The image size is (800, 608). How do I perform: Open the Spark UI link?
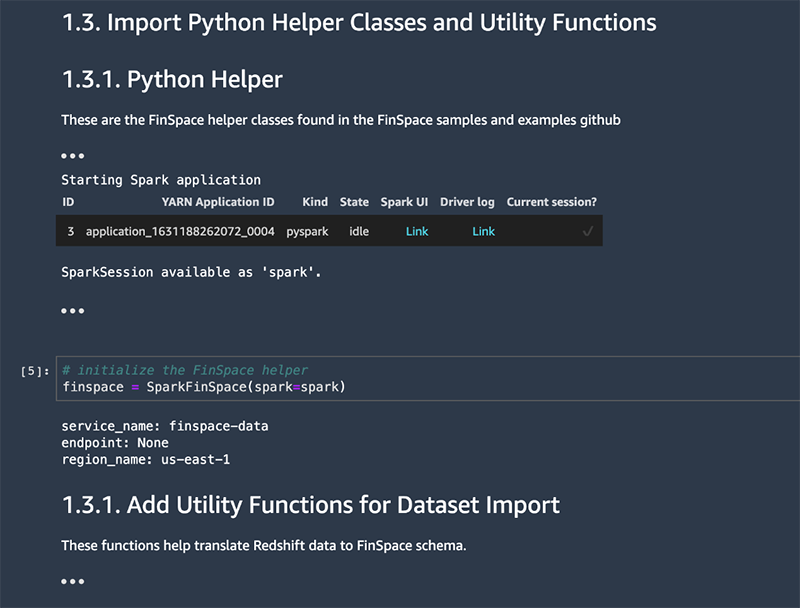417,231
